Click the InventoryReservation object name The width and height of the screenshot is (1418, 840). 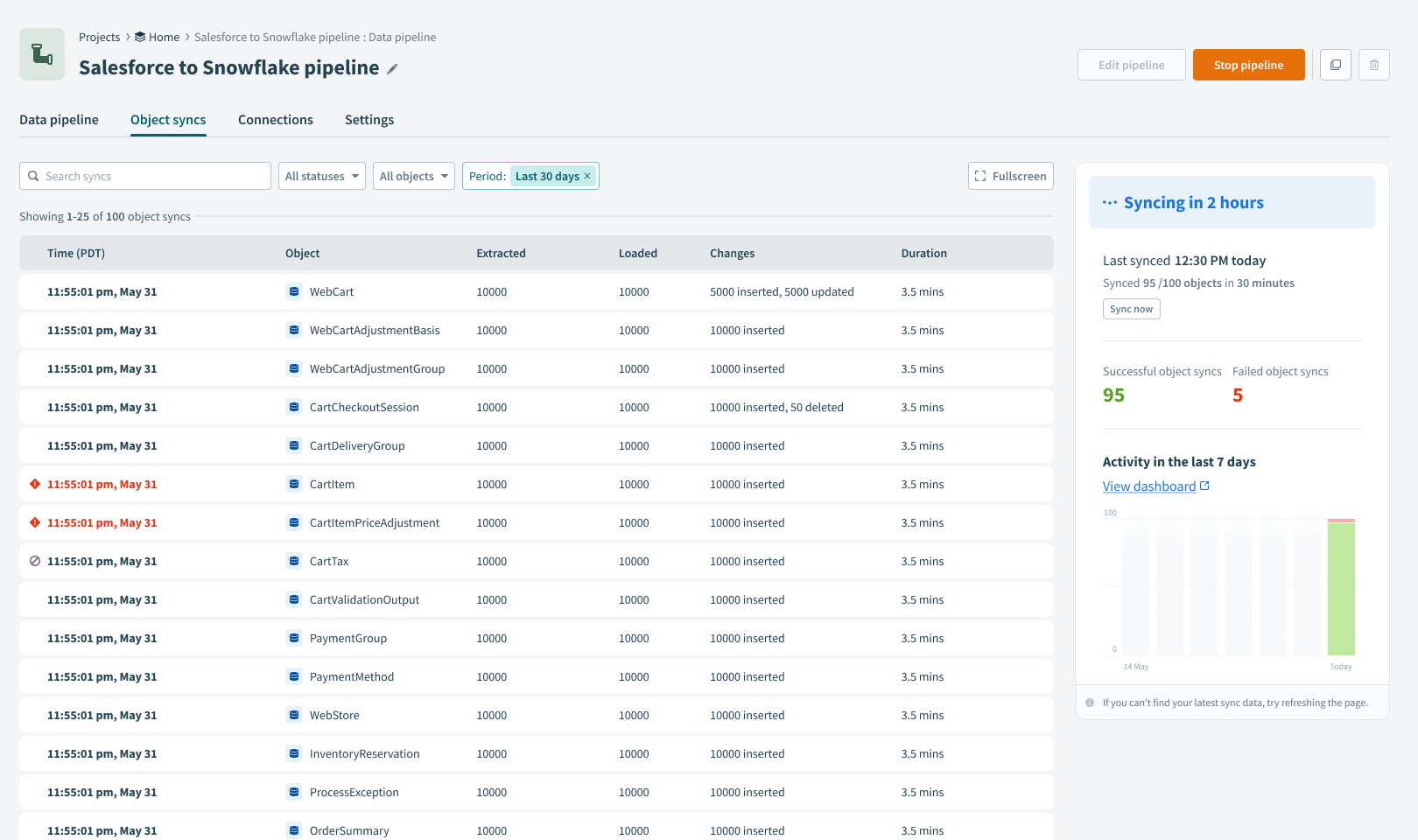(365, 753)
